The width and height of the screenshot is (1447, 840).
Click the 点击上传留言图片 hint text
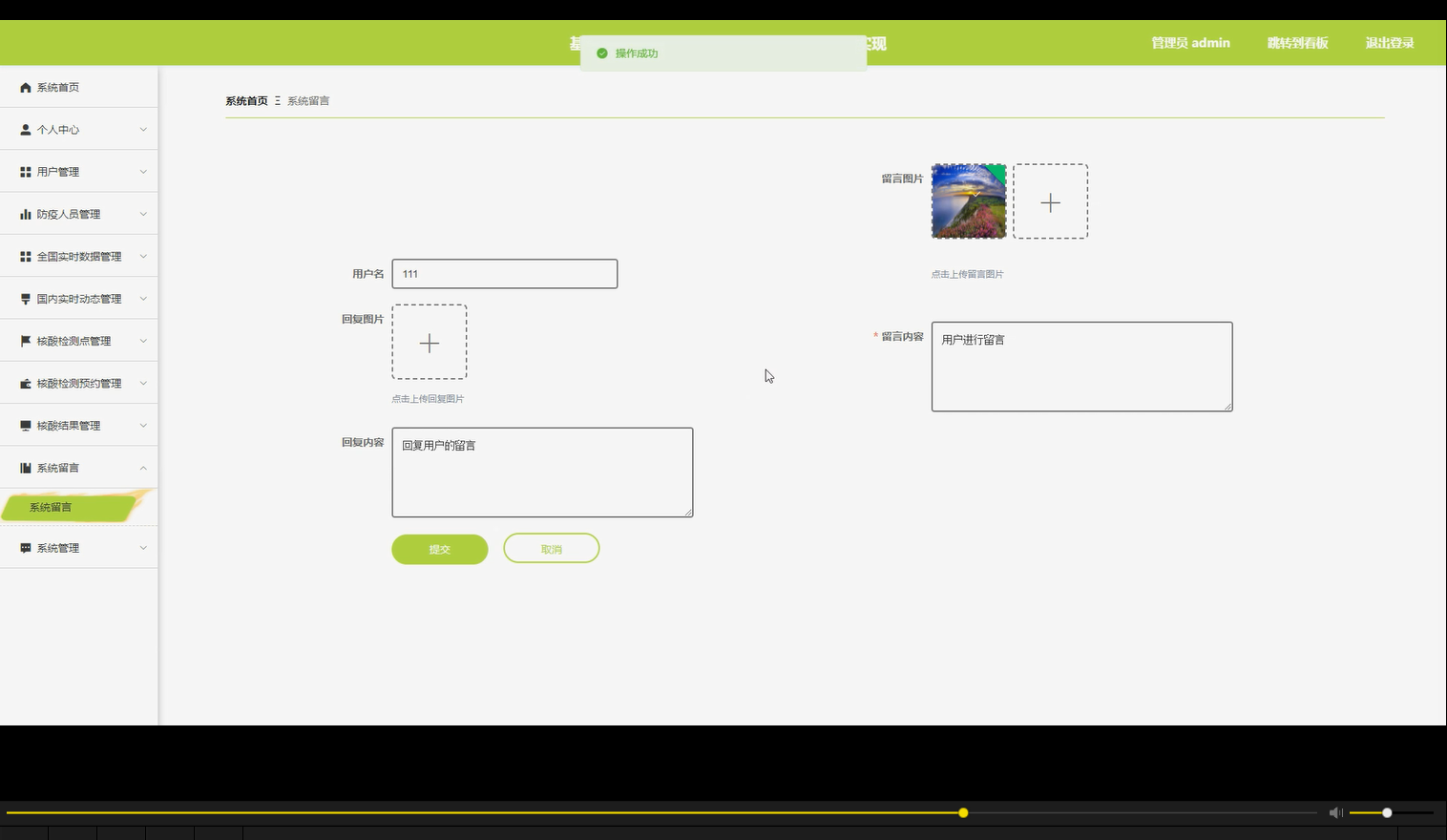coord(967,274)
